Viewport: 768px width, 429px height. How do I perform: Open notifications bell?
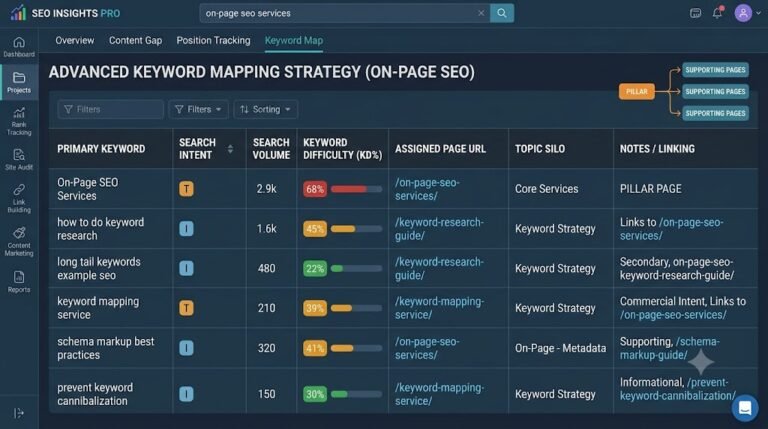pos(718,13)
